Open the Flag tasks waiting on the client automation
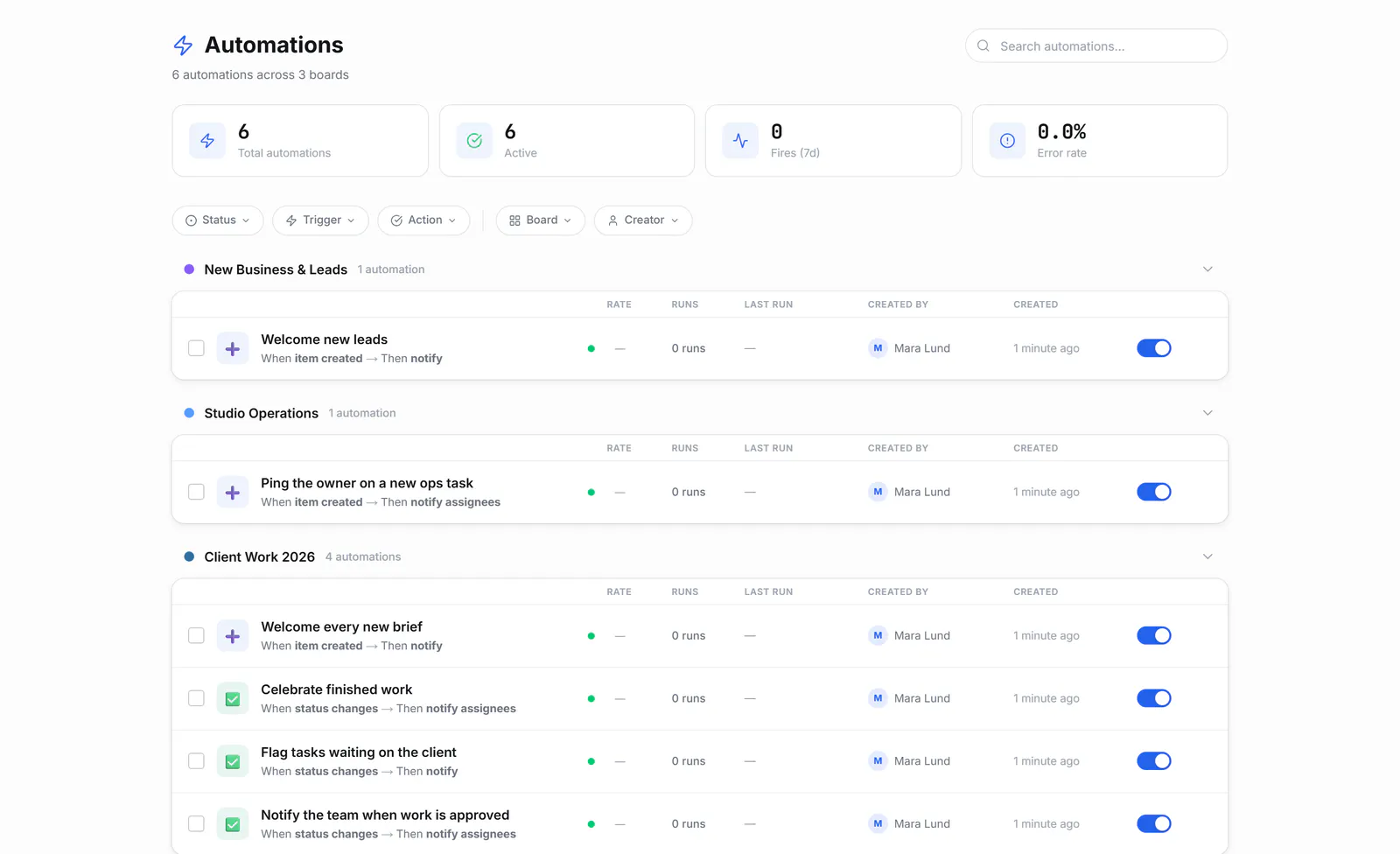This screenshot has width=1400, height=854. pyautogui.click(x=359, y=752)
